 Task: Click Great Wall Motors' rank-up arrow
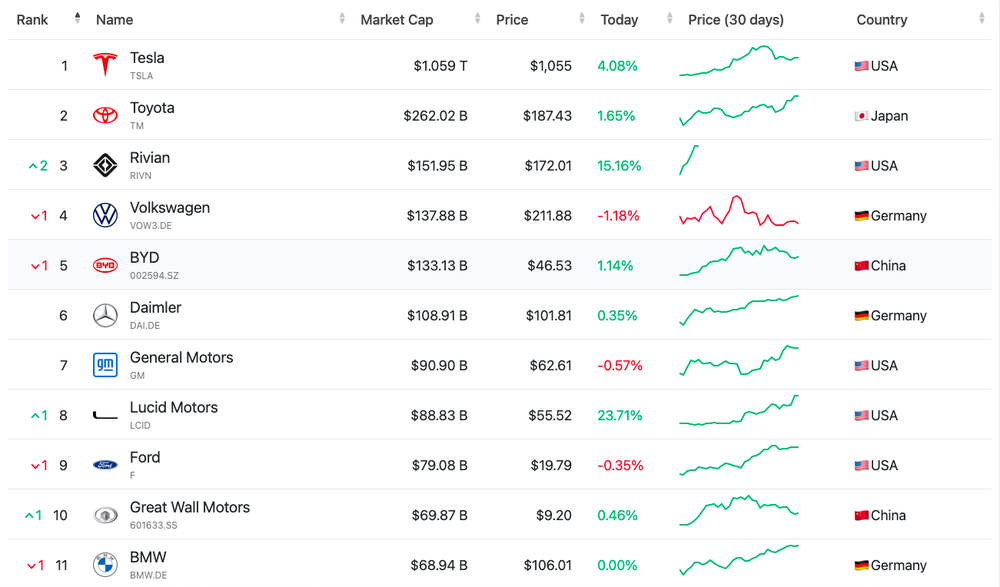click(x=29, y=515)
